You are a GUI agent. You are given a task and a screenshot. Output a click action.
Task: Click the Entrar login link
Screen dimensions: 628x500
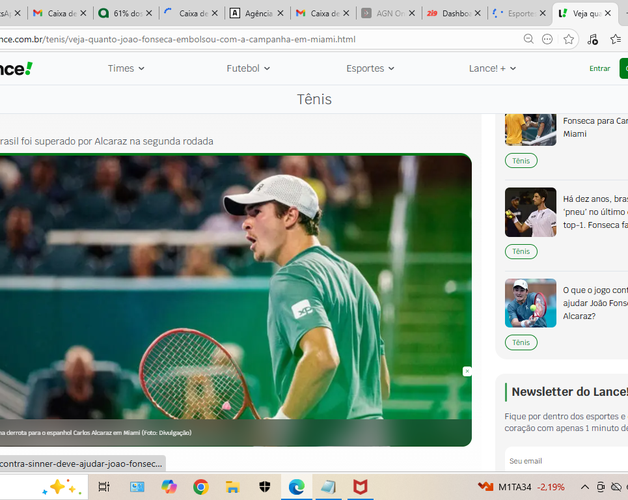tap(600, 69)
